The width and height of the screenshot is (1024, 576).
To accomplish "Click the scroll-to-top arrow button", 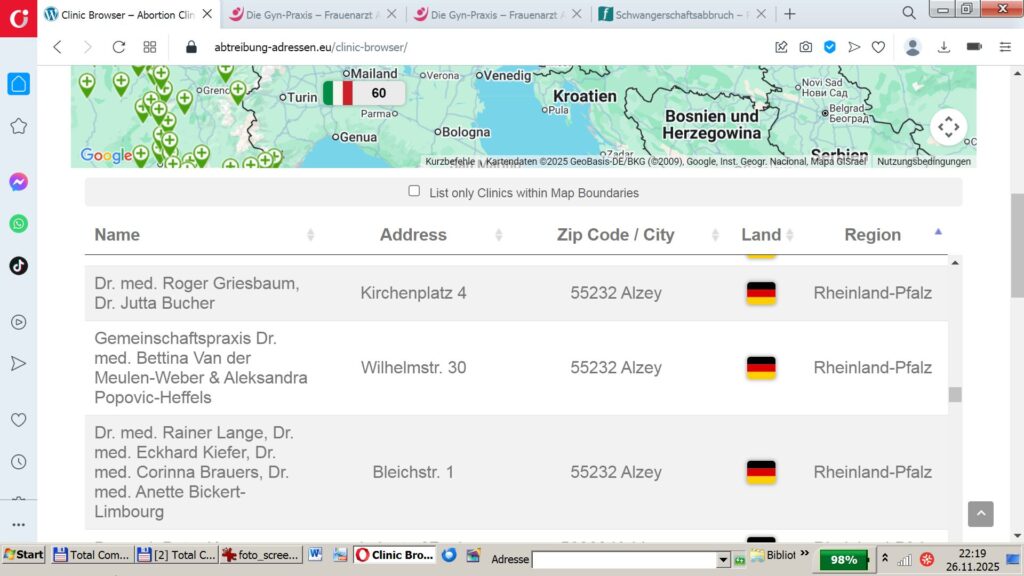I will coord(980,514).
